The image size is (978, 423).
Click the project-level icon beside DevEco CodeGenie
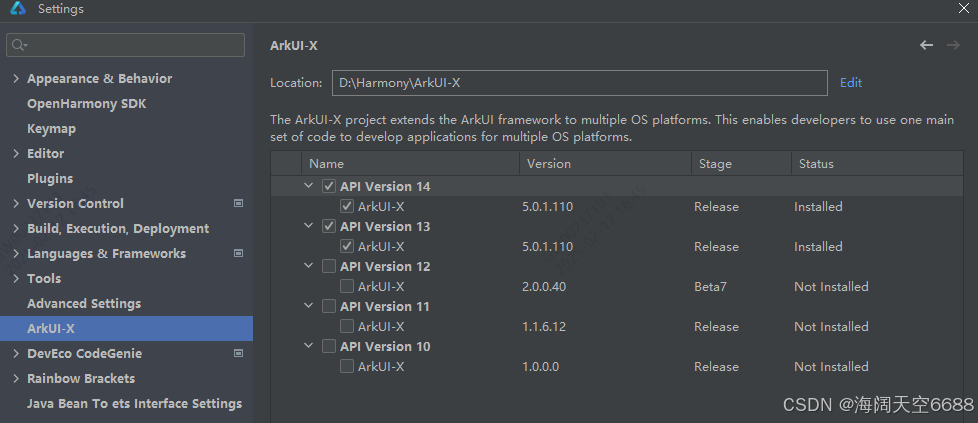(x=238, y=353)
